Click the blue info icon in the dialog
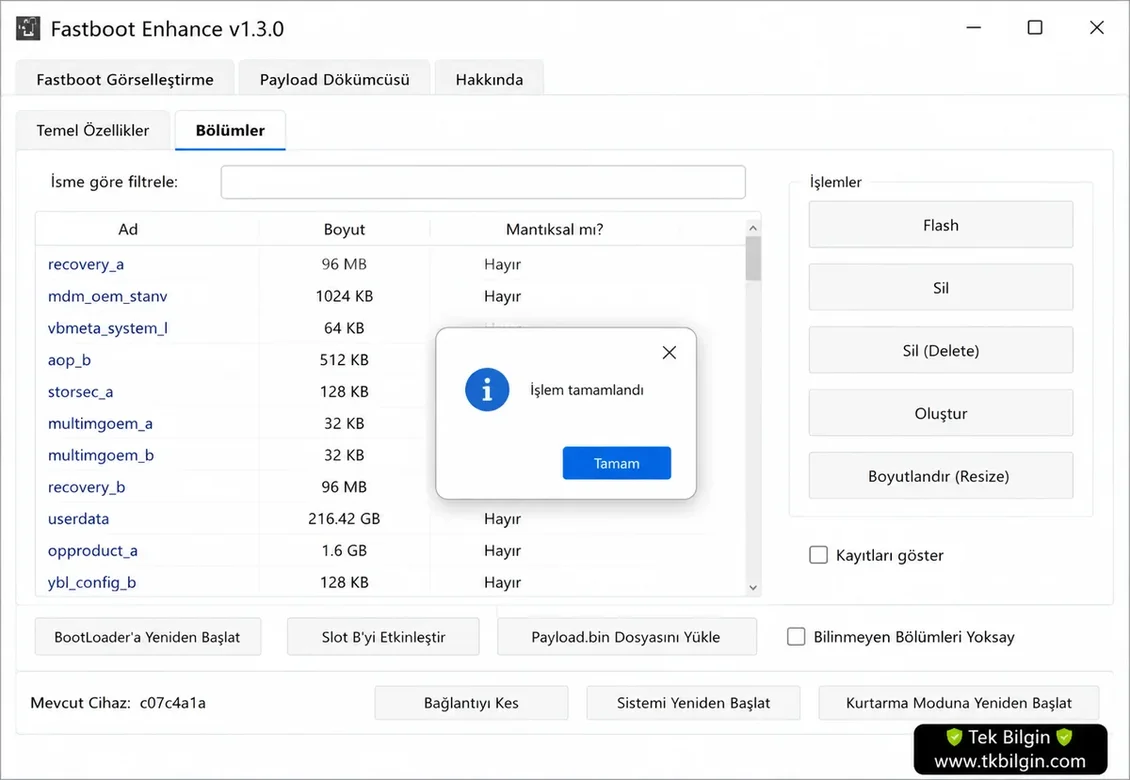The image size is (1130, 780). coord(487,390)
